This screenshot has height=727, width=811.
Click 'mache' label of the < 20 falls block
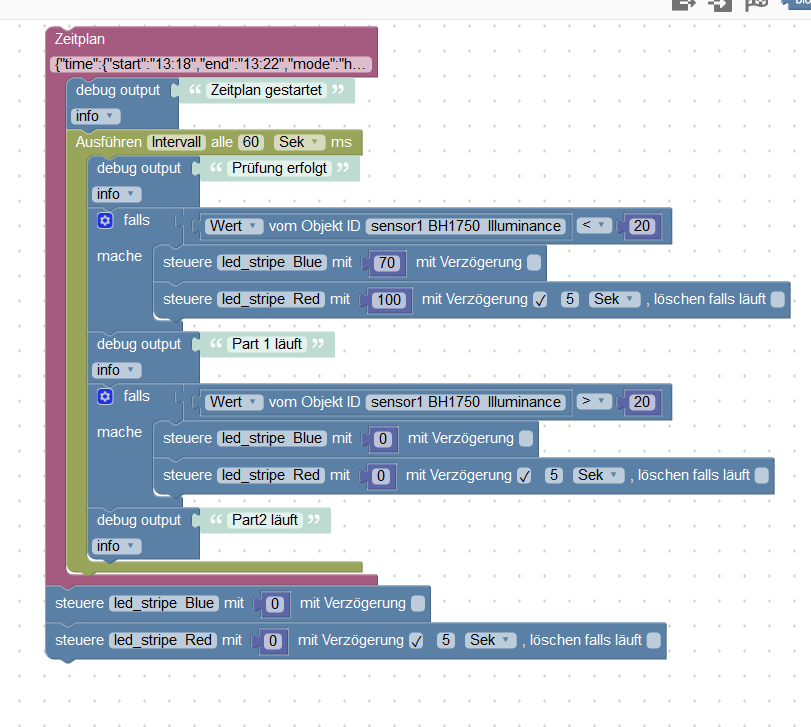pos(119,256)
